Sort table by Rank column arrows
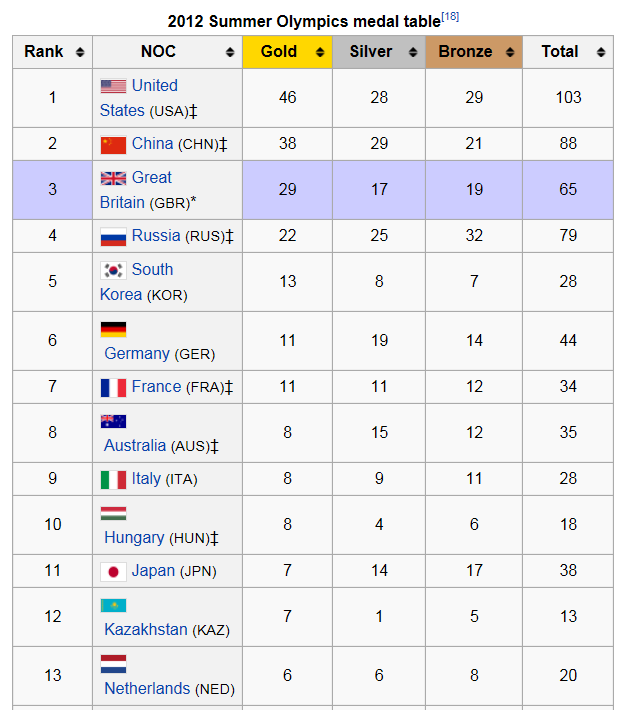 coord(80,52)
